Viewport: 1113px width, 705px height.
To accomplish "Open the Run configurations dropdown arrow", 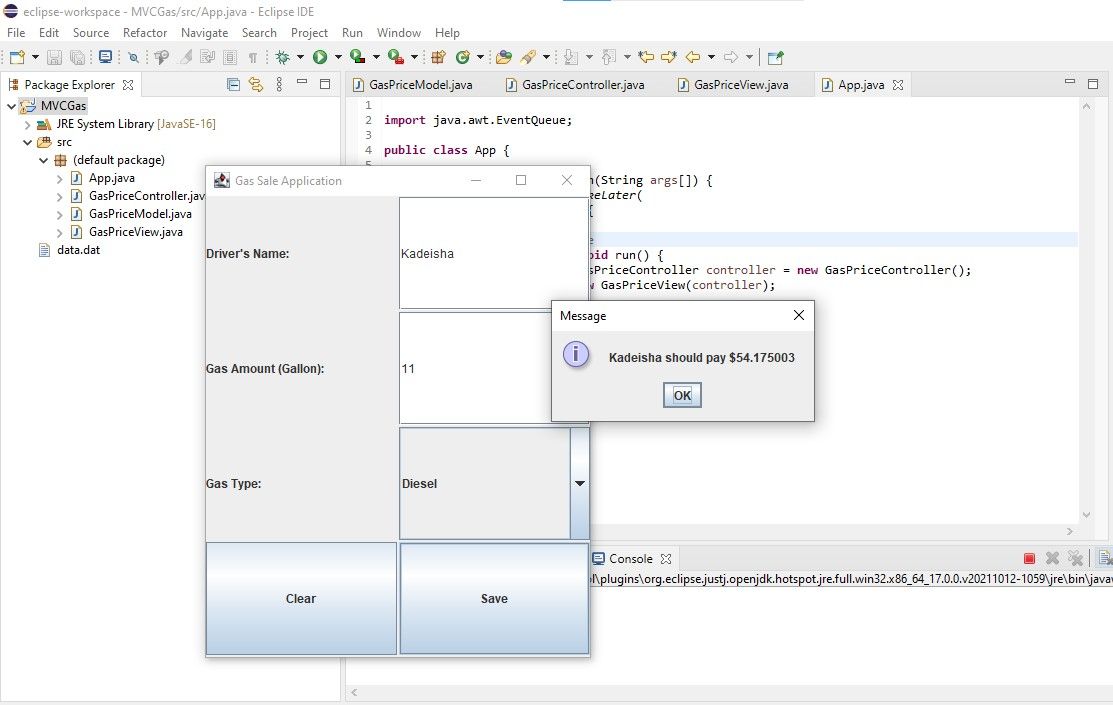I will point(337,57).
